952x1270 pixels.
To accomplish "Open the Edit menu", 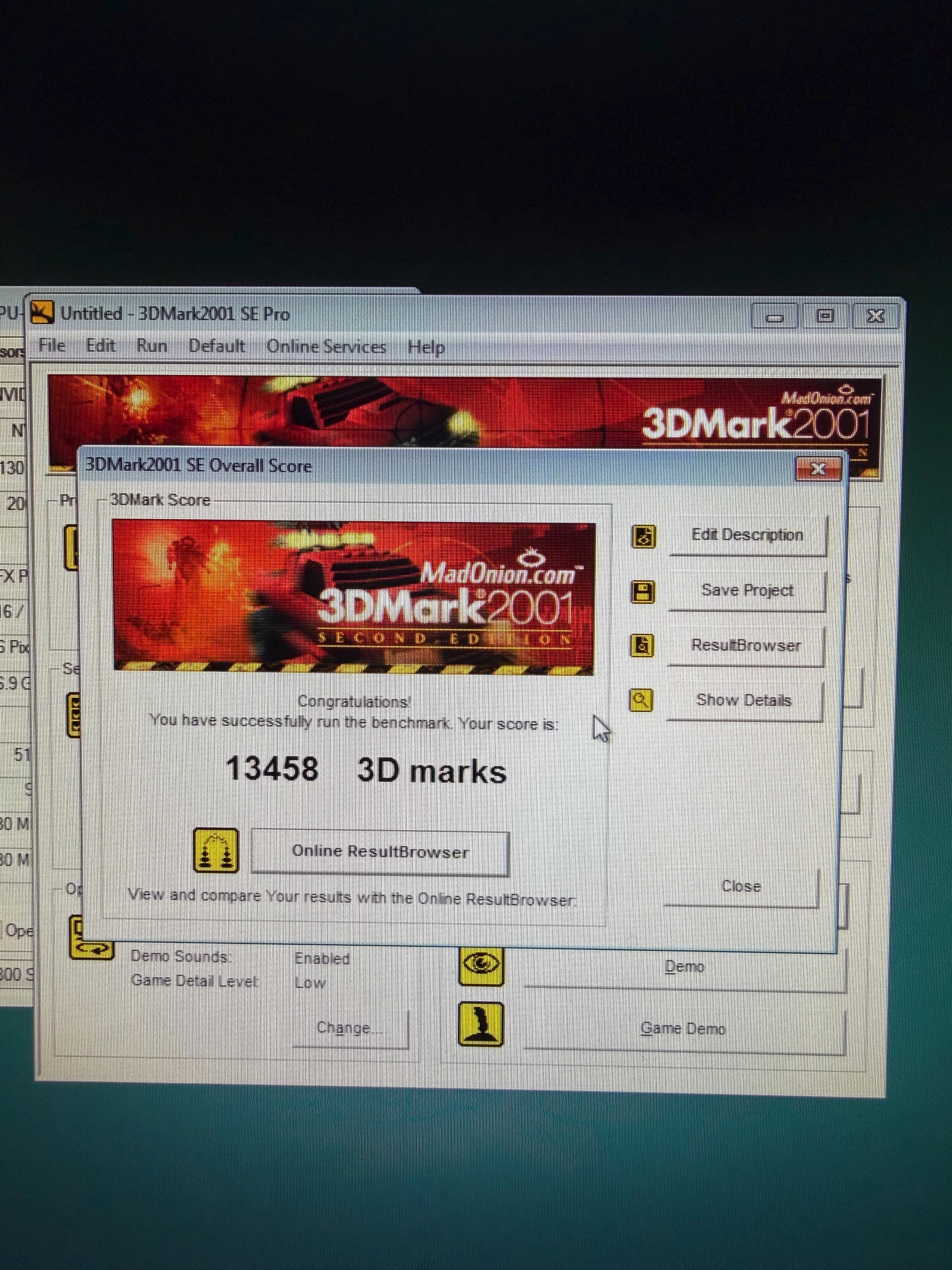I will [x=101, y=346].
